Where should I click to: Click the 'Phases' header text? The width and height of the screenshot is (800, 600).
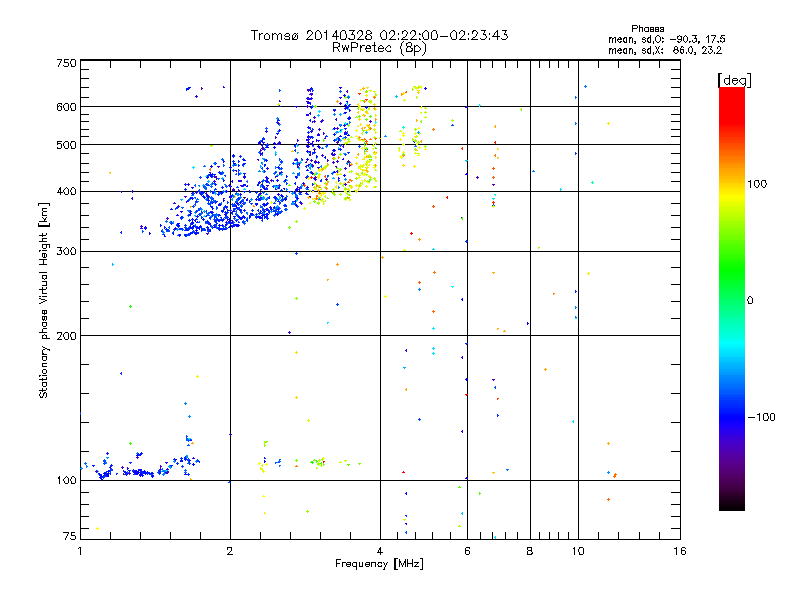[x=647, y=29]
